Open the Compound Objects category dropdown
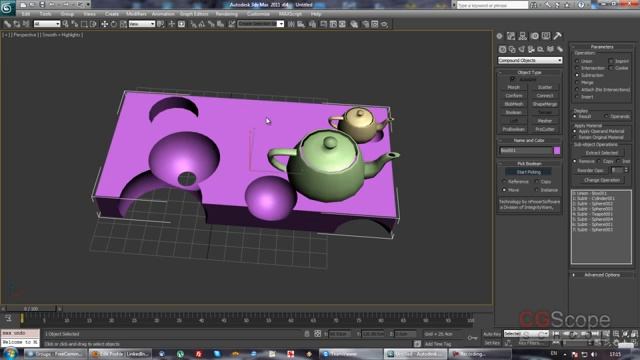 coord(530,60)
